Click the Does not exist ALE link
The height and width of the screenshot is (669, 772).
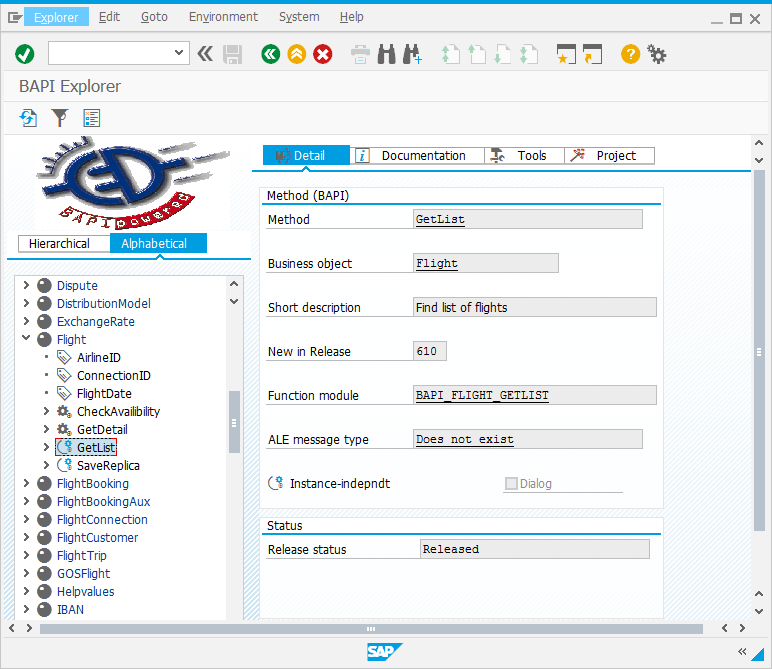[x=465, y=439]
